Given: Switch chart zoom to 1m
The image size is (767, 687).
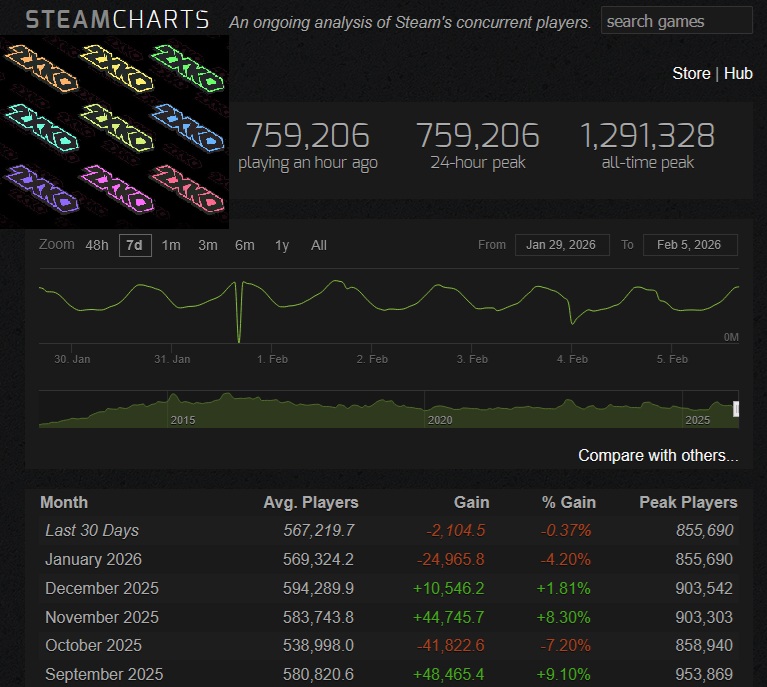Looking at the screenshot, I should coord(171,245).
